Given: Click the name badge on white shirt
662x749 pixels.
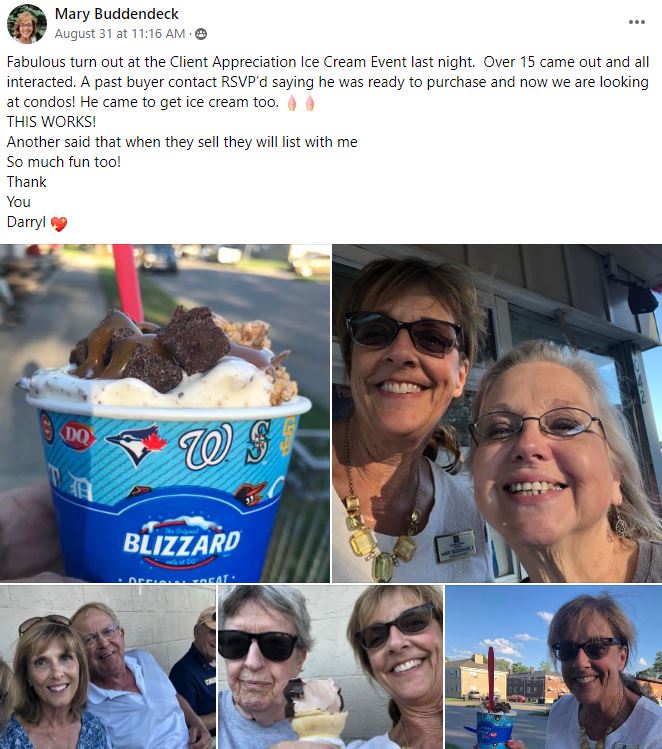Looking at the screenshot, I should point(455,546).
